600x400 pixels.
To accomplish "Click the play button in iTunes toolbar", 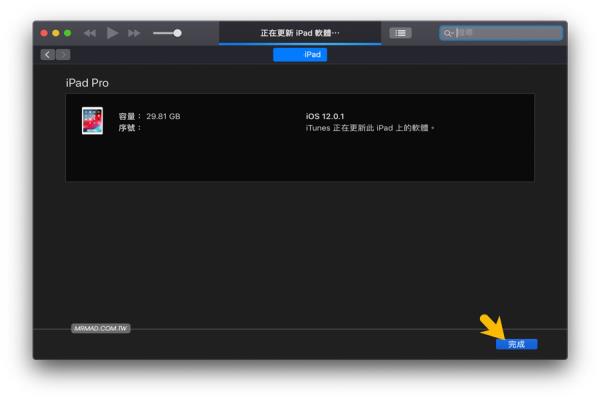I will pyautogui.click(x=112, y=33).
